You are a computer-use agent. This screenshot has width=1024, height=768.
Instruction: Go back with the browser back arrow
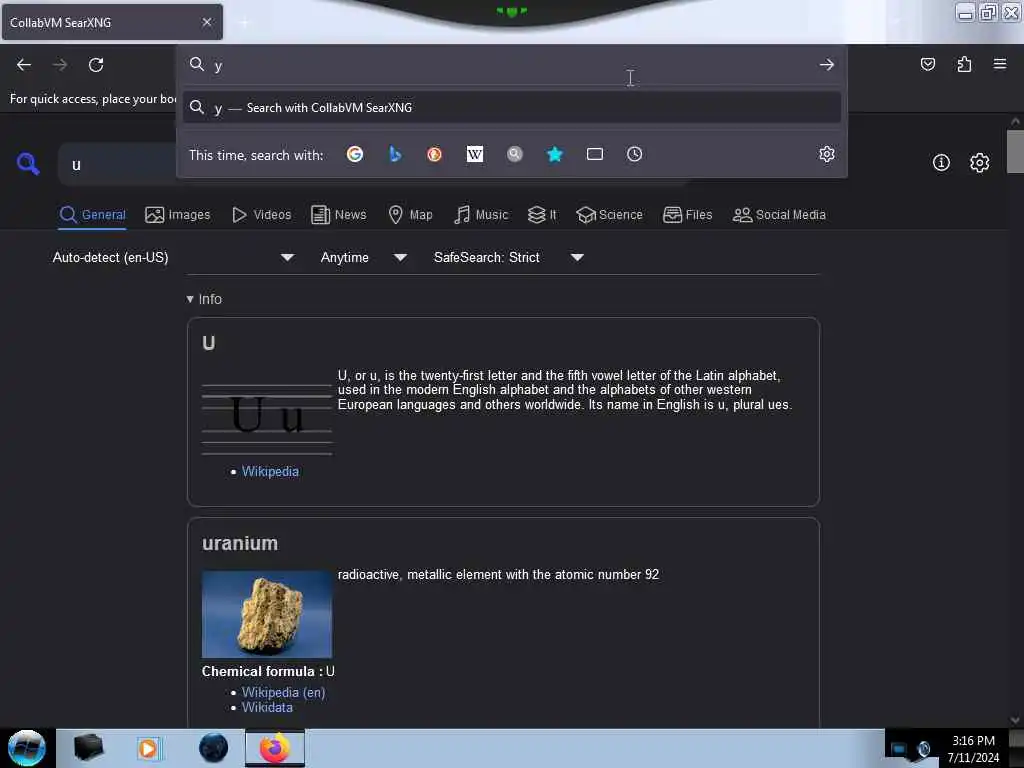click(24, 65)
